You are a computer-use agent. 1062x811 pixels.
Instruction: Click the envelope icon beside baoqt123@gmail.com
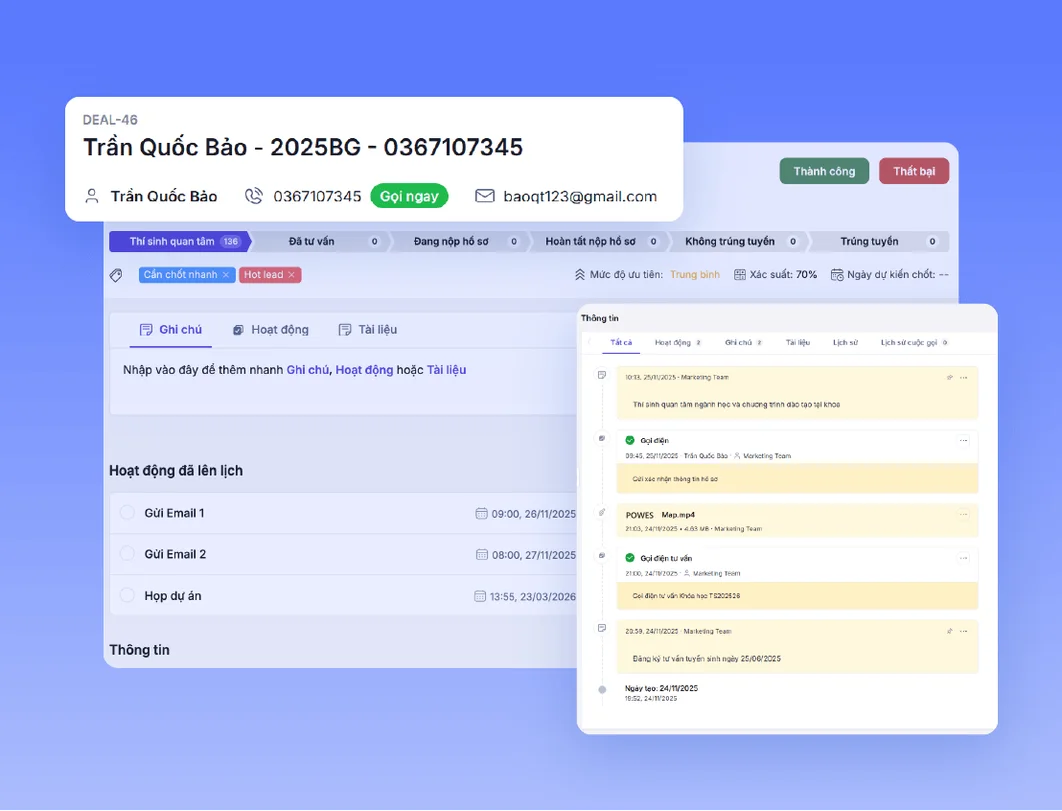pos(484,196)
